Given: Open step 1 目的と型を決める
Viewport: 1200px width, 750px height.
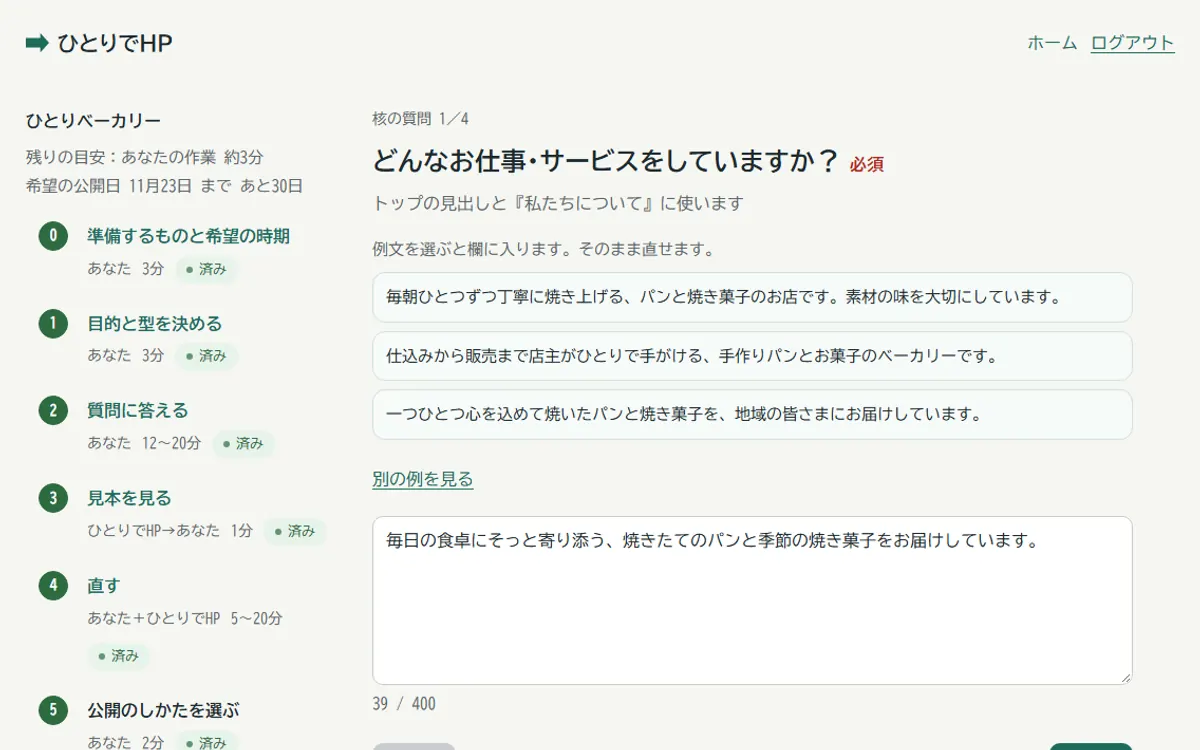Looking at the screenshot, I should 154,323.
